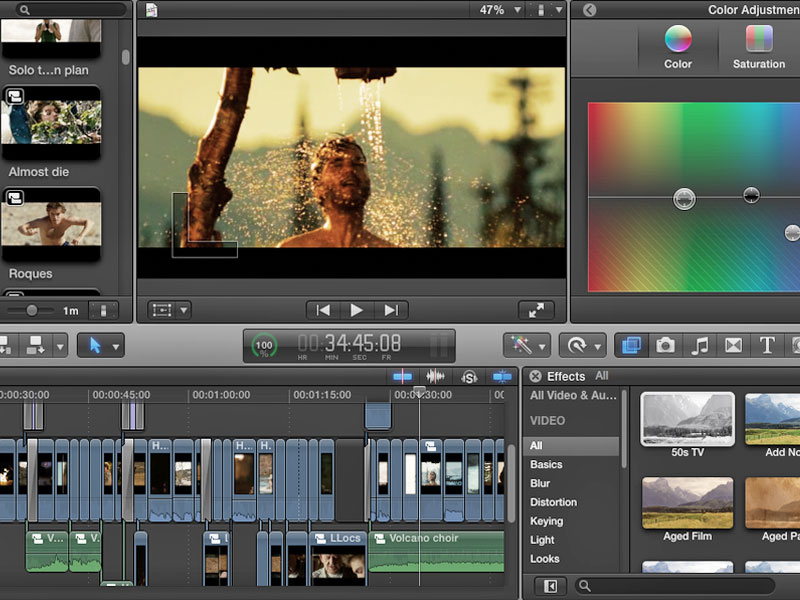Screen dimensions: 800x600
Task: Toggle timeline snapping
Action: (x=502, y=377)
